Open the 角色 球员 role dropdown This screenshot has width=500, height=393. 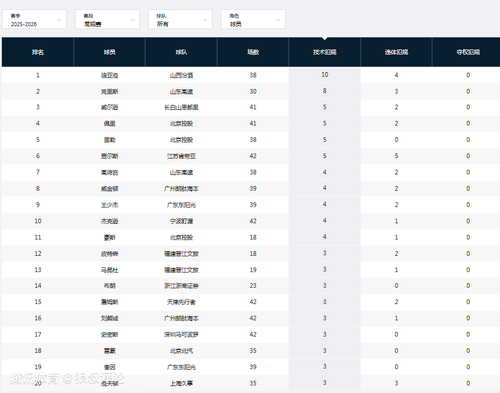[253, 20]
